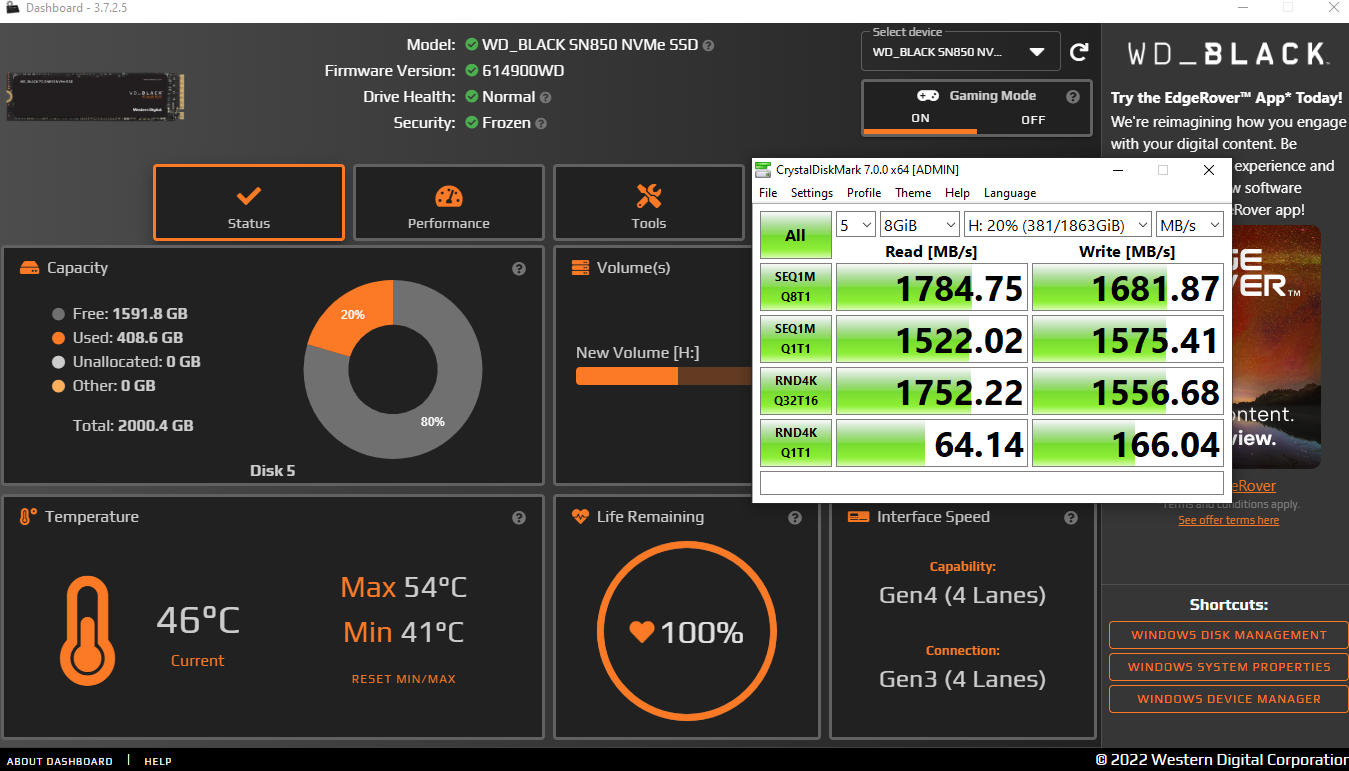Click Firmware Version 614900WD value
Viewport: 1349px width, 771px height.
tap(523, 71)
